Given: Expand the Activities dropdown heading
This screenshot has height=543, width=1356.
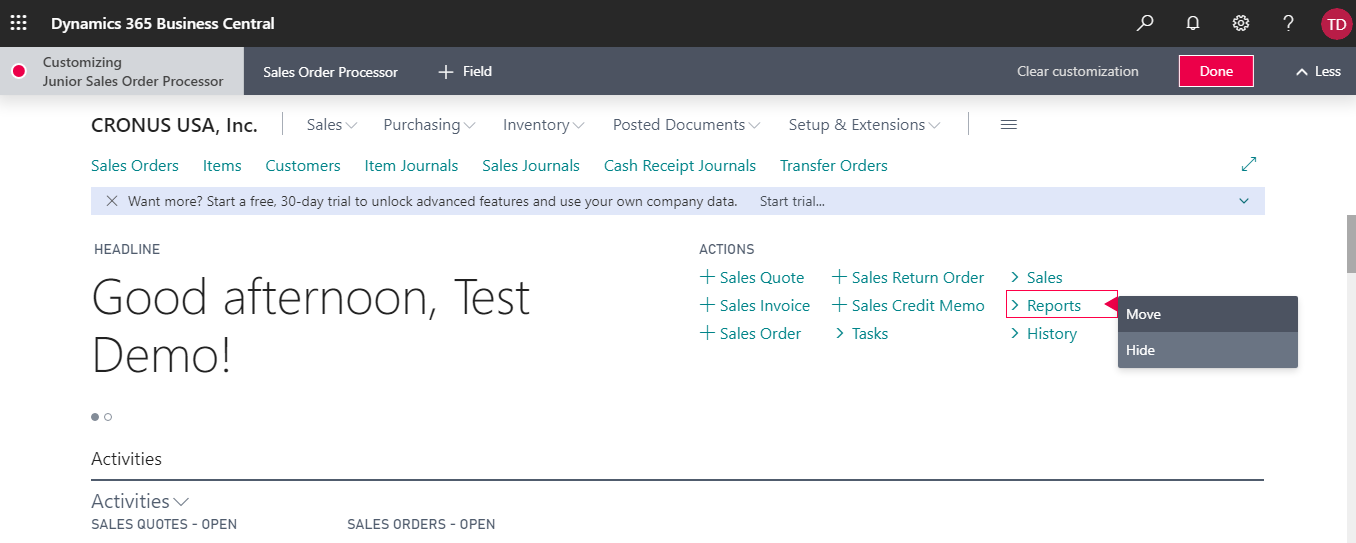Looking at the screenshot, I should coord(140,501).
